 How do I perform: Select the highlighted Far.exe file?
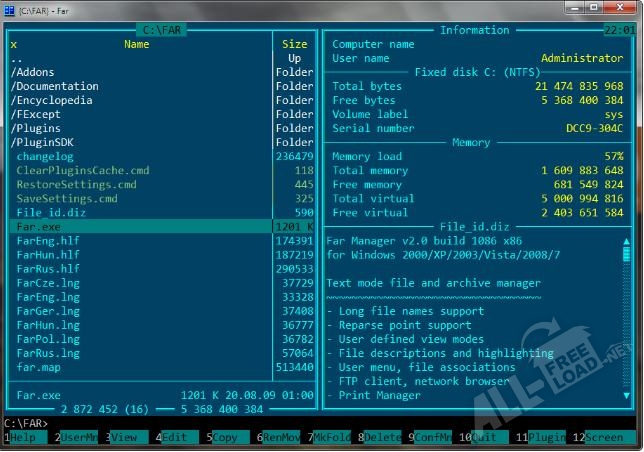click(38, 227)
